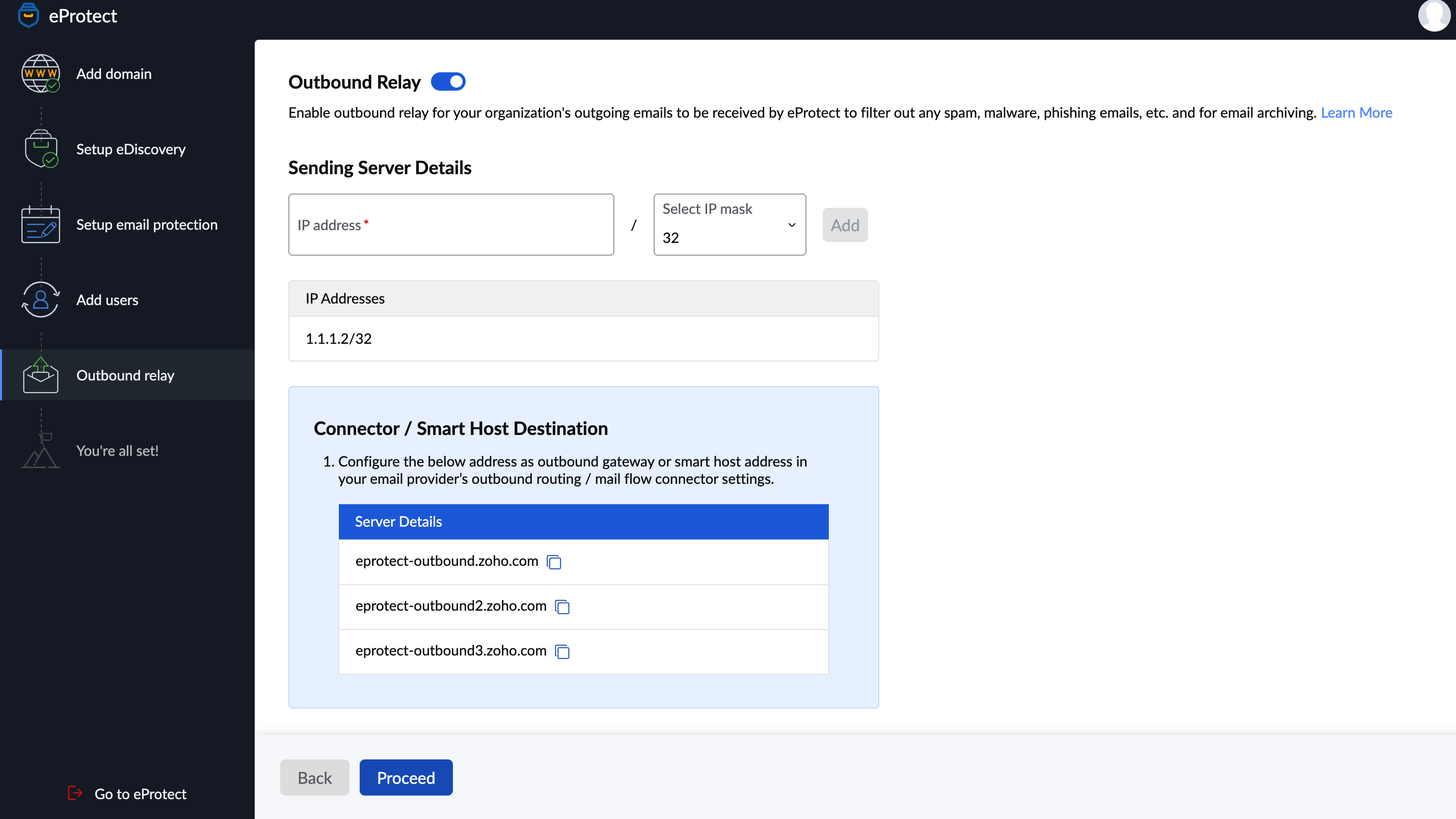This screenshot has width=1456, height=819.
Task: Copy eprotect-outbound.zoho.com server address
Action: click(554, 562)
